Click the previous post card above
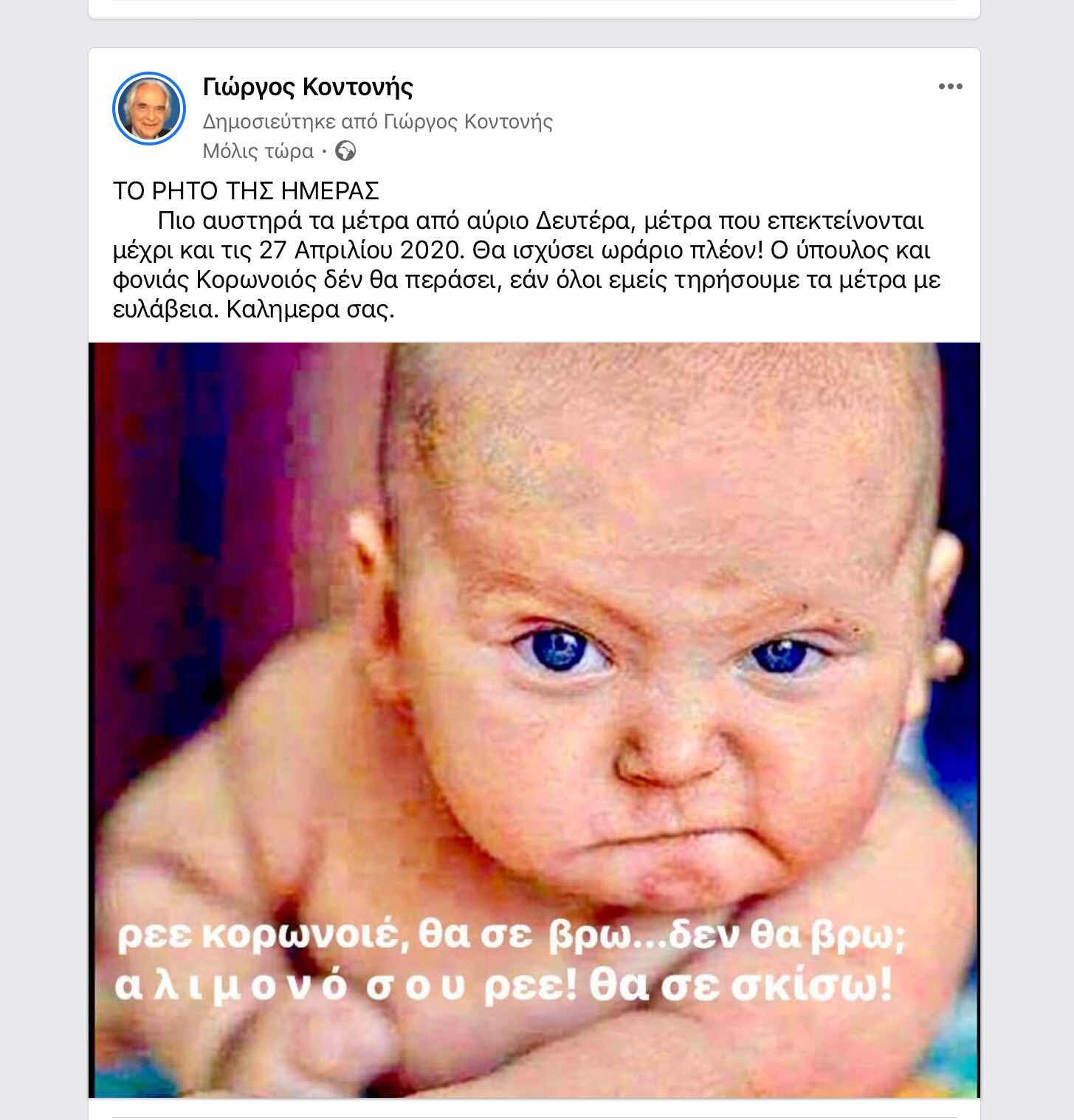Viewport: 1074px width, 1120px height. [534, 9]
